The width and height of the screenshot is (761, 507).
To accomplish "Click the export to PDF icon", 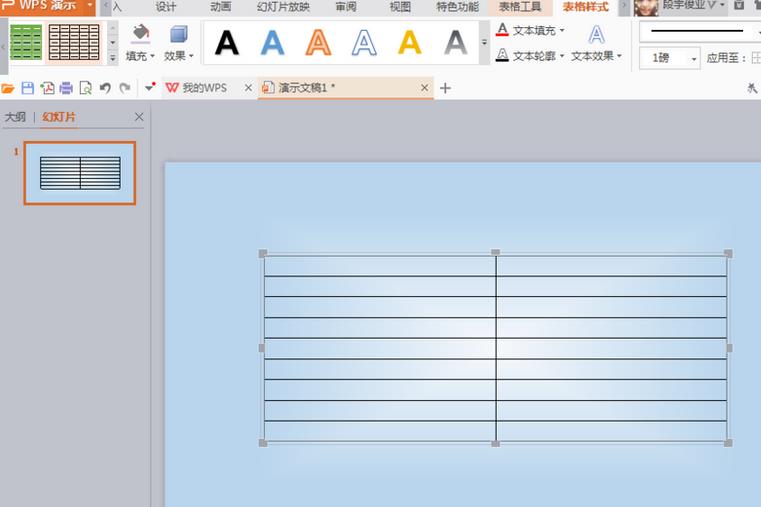I will point(47,88).
